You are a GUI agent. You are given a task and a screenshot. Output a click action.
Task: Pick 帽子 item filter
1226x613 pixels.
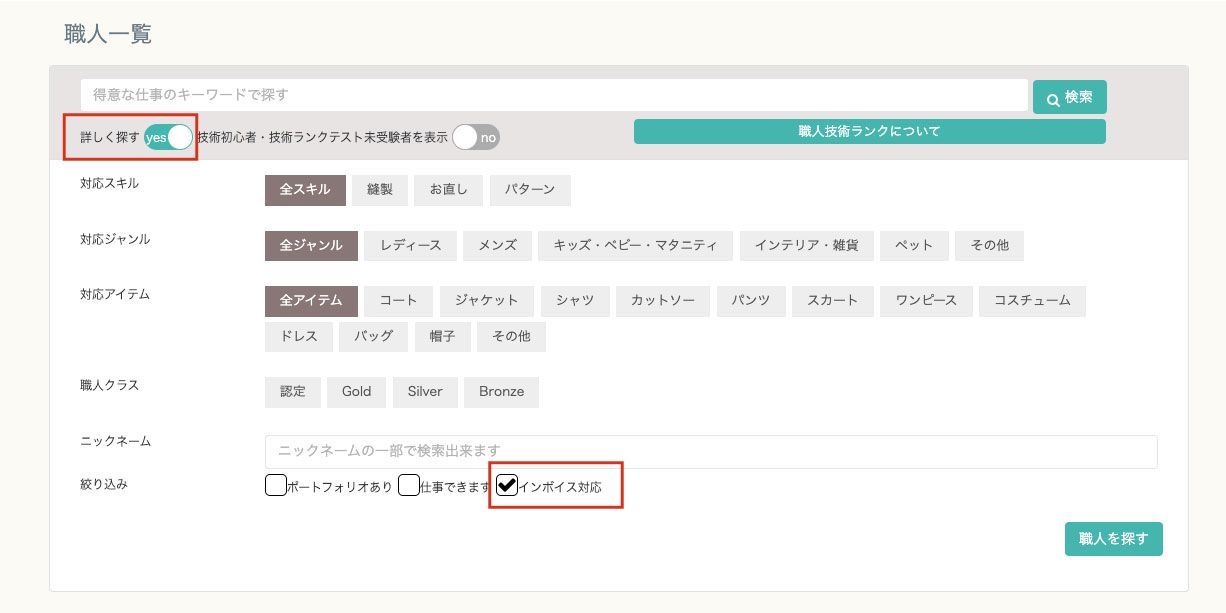(442, 336)
